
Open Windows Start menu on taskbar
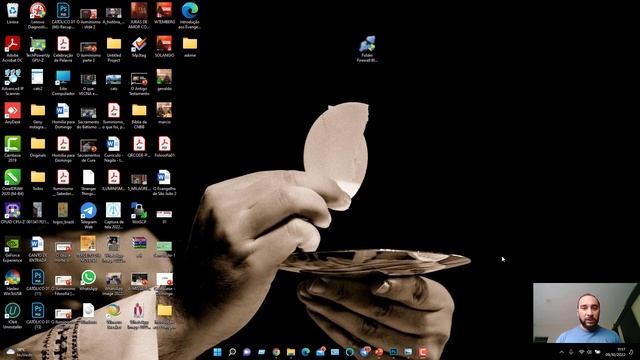(218, 352)
